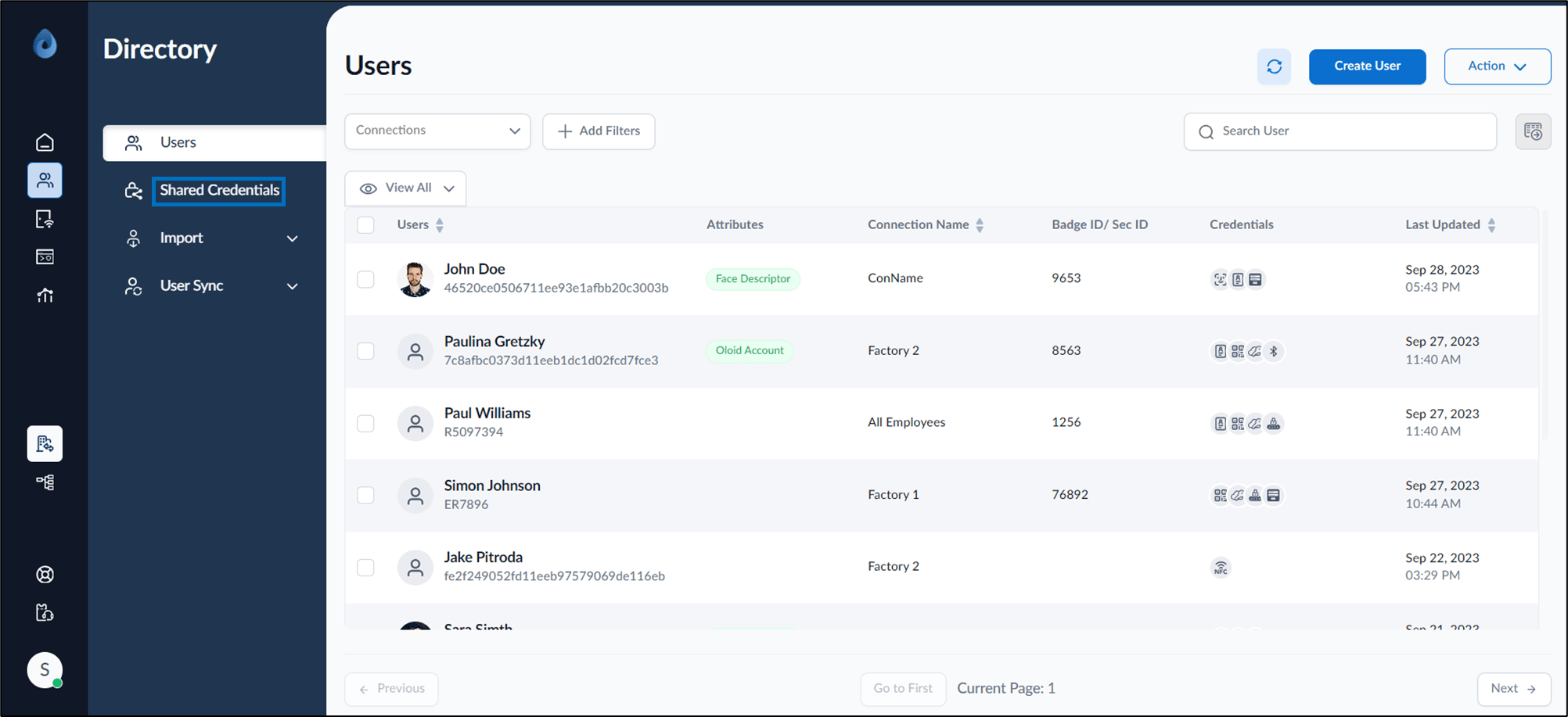The width and height of the screenshot is (1568, 717).
Task: Click Go to First button
Action: [x=903, y=689]
